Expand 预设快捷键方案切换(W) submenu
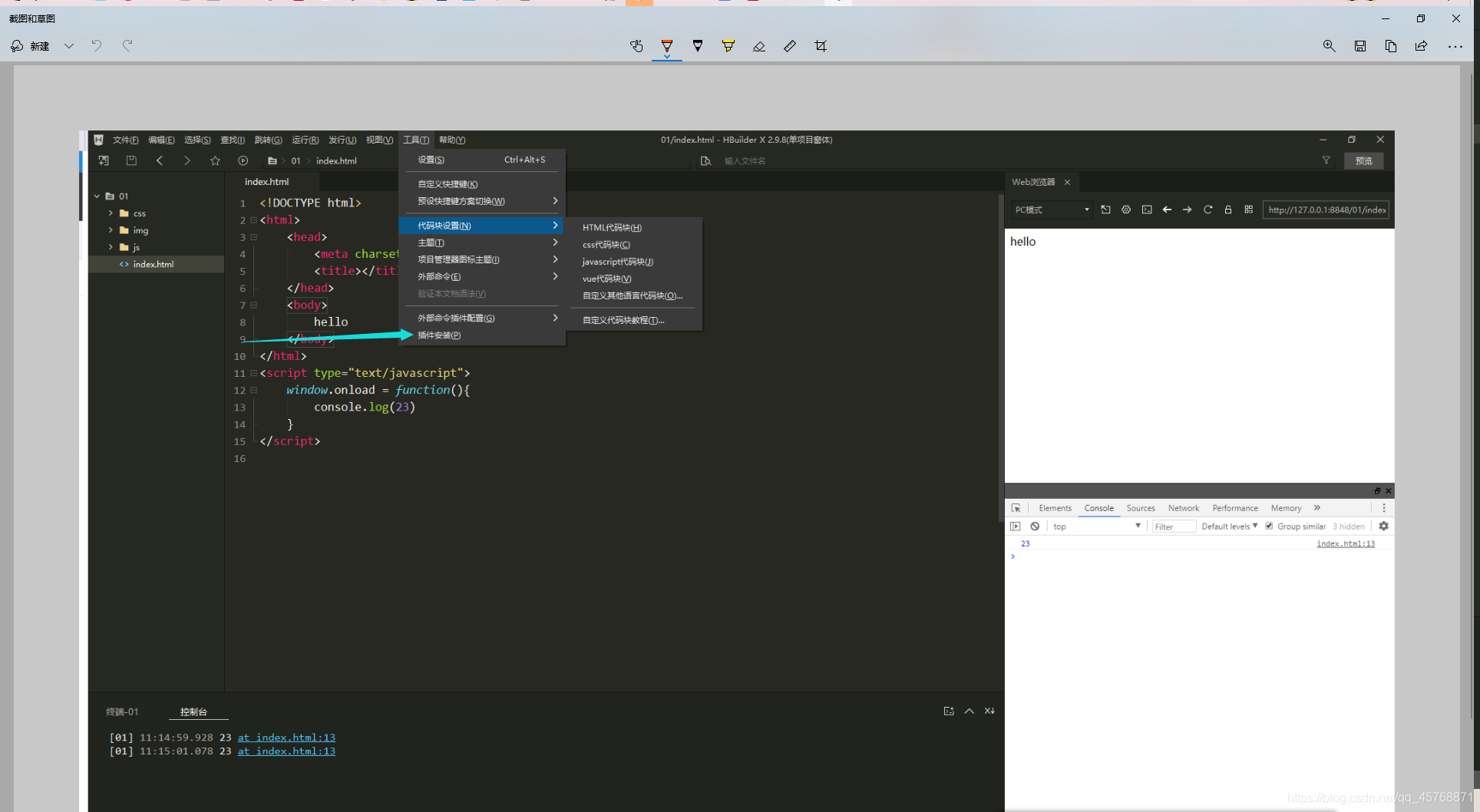 (481, 201)
